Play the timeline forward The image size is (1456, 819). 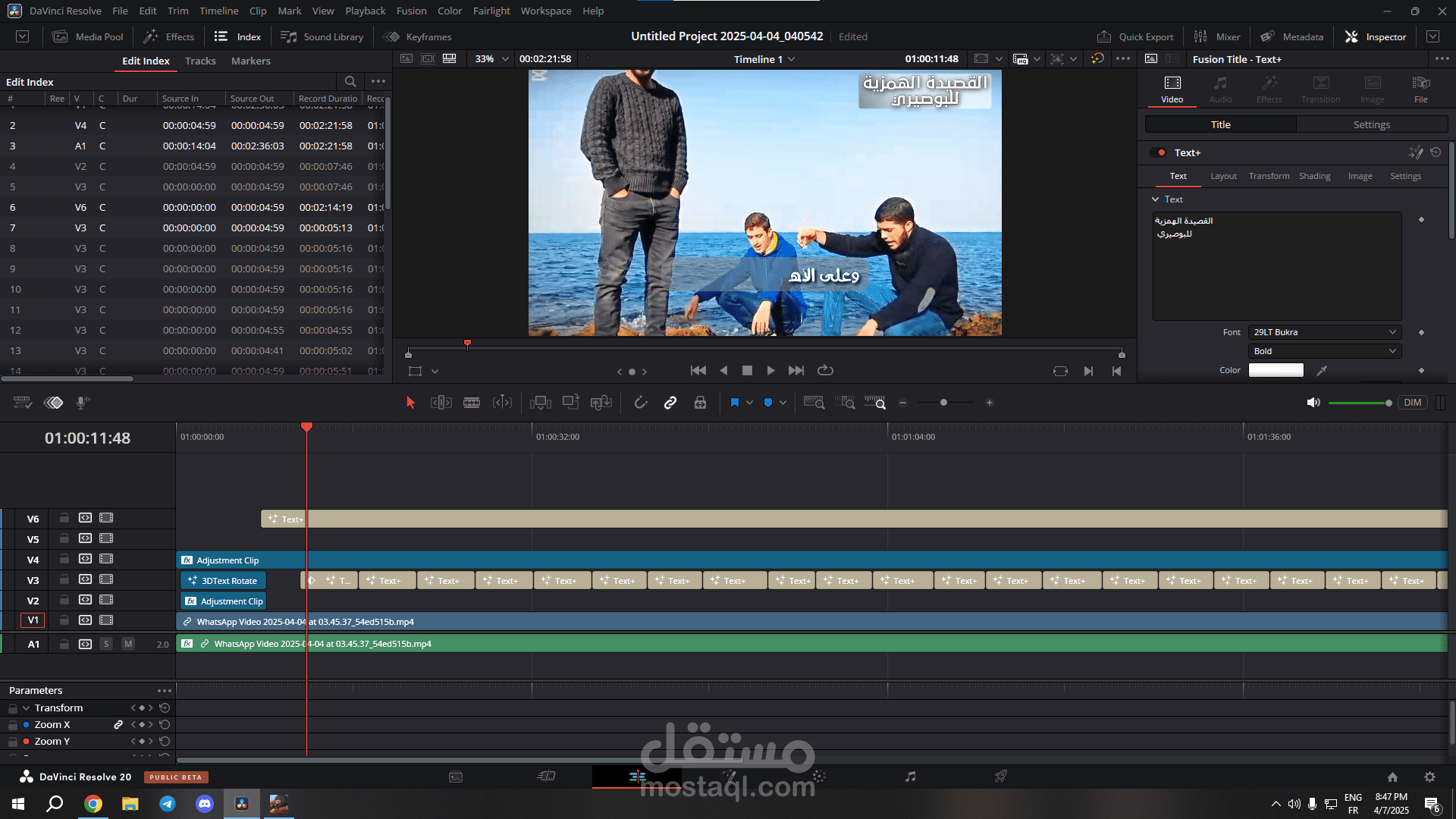[770, 371]
